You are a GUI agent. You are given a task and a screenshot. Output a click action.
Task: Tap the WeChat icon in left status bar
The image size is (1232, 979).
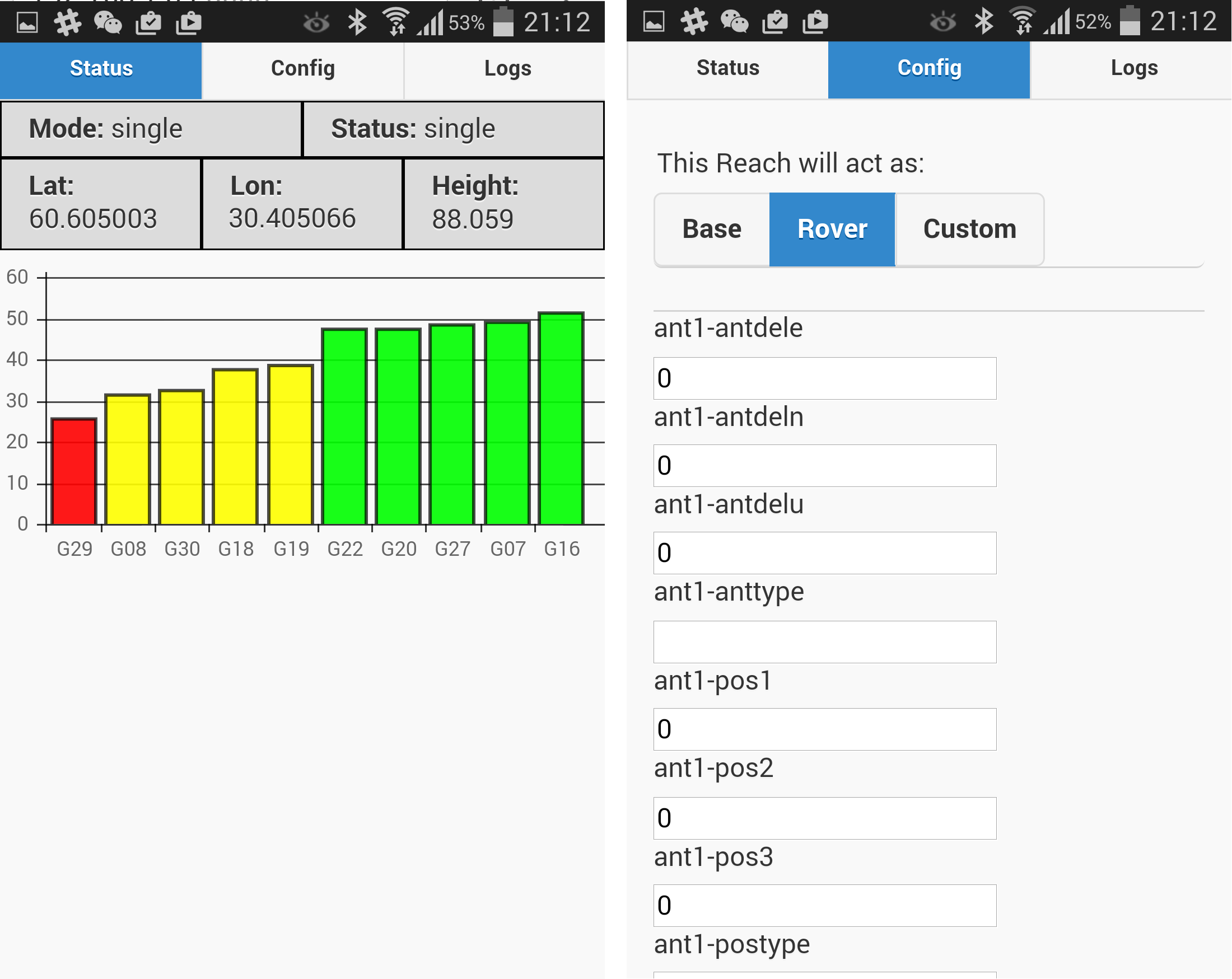(x=108, y=23)
